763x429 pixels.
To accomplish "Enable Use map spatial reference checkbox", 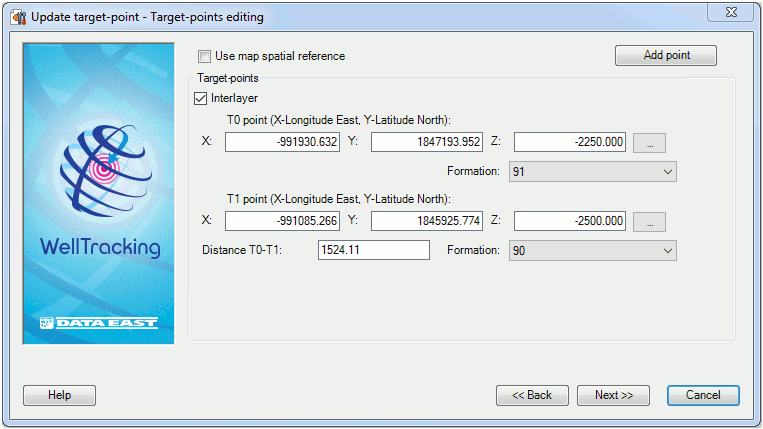I will tap(204, 56).
